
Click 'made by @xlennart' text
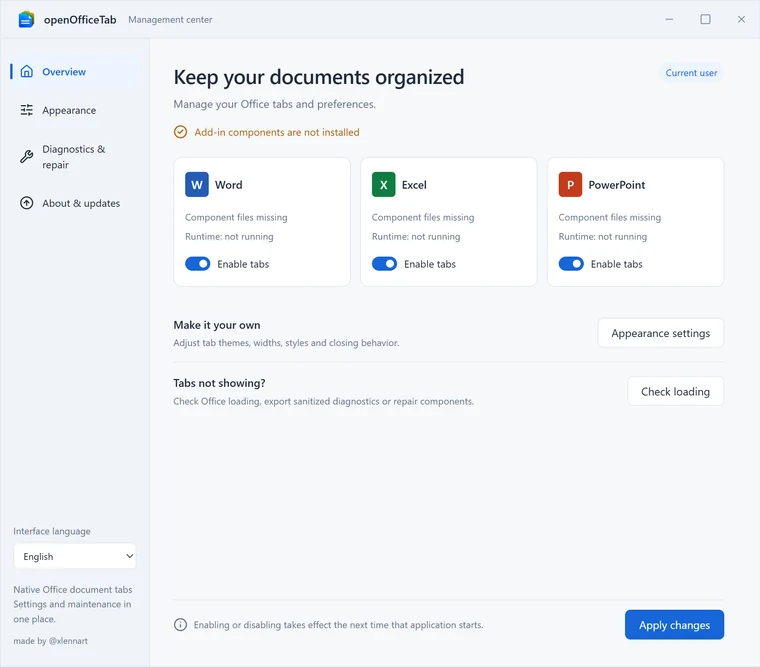pyautogui.click(x=50, y=641)
